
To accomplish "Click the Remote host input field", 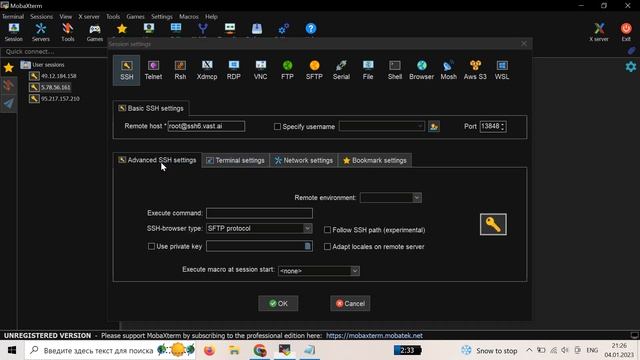I will (206, 126).
